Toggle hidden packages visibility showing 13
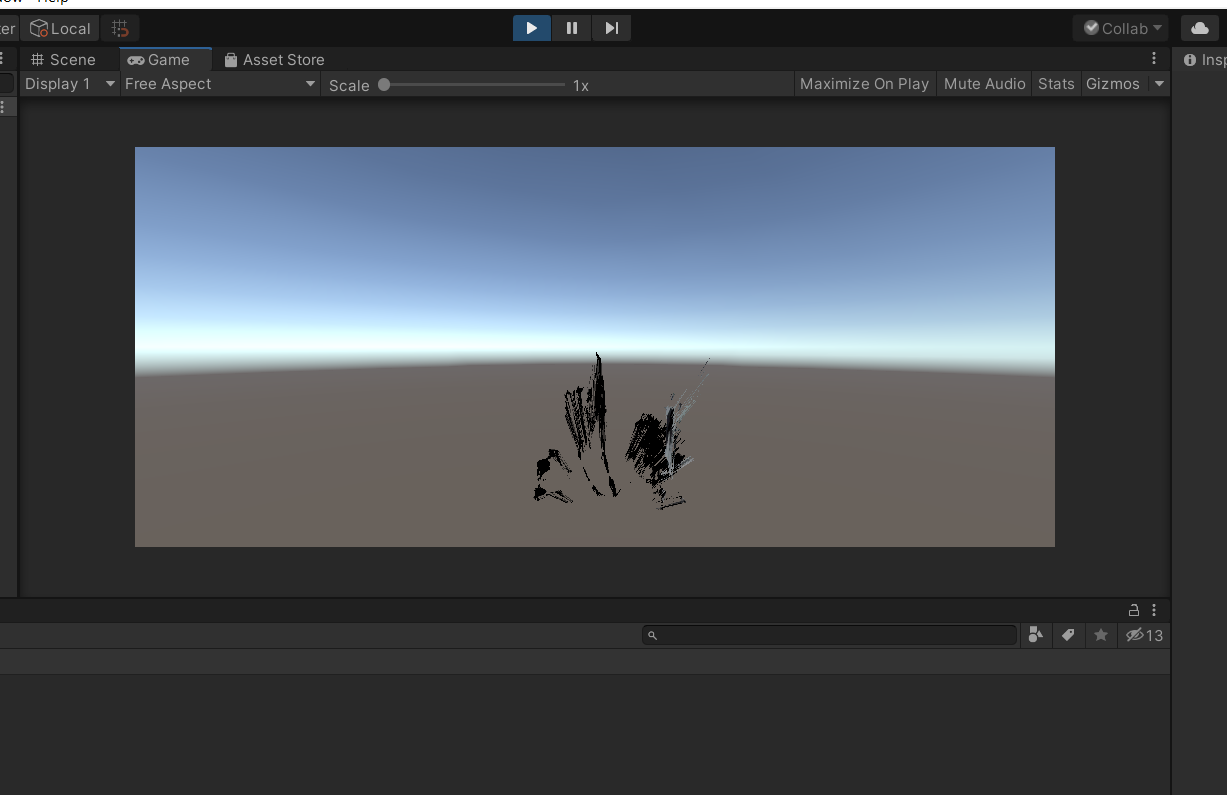 coord(1144,635)
